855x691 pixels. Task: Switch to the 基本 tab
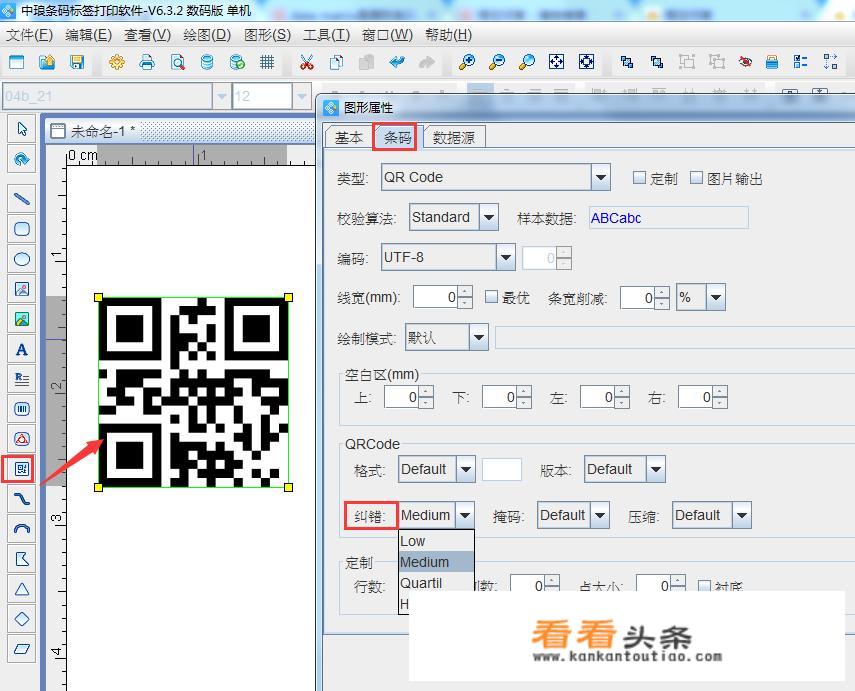[348, 137]
